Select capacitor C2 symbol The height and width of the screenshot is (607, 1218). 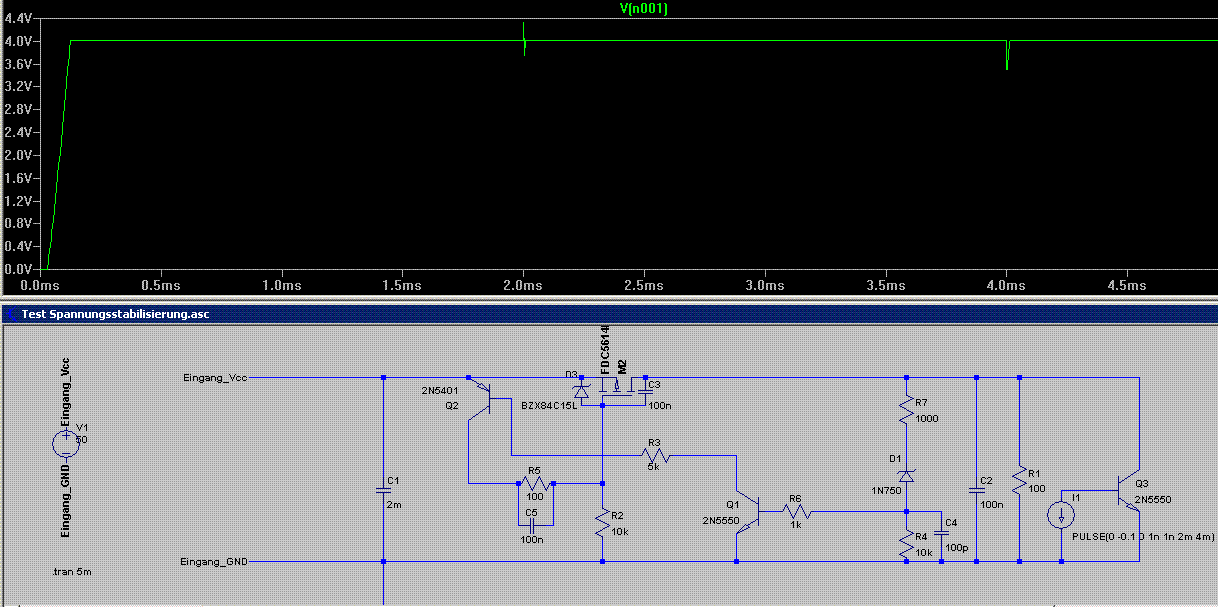976,490
